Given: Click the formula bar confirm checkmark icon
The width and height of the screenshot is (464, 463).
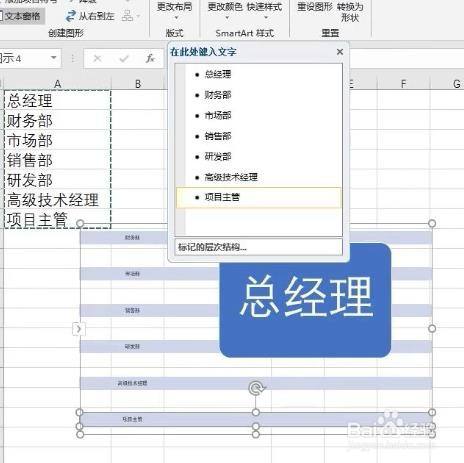Looking at the screenshot, I should point(124,59).
